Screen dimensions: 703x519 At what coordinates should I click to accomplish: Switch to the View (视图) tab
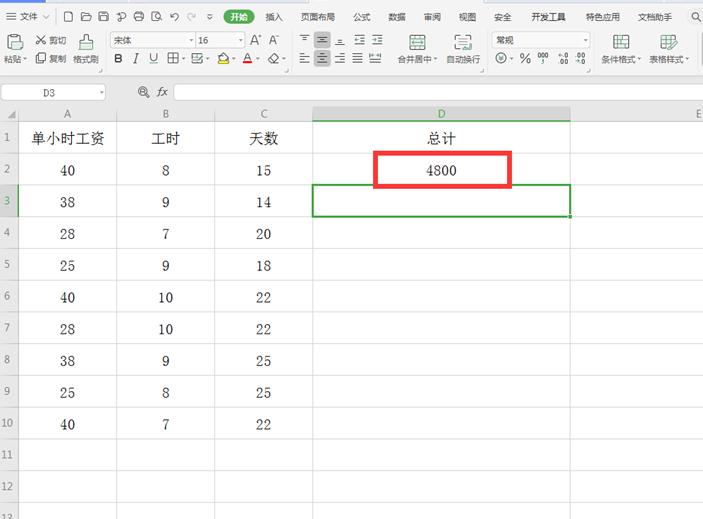(x=467, y=17)
